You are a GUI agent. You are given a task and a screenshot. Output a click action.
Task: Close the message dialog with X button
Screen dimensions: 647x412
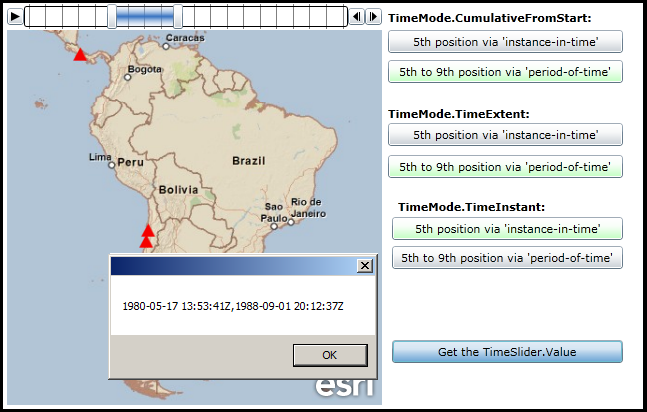tap(365, 265)
